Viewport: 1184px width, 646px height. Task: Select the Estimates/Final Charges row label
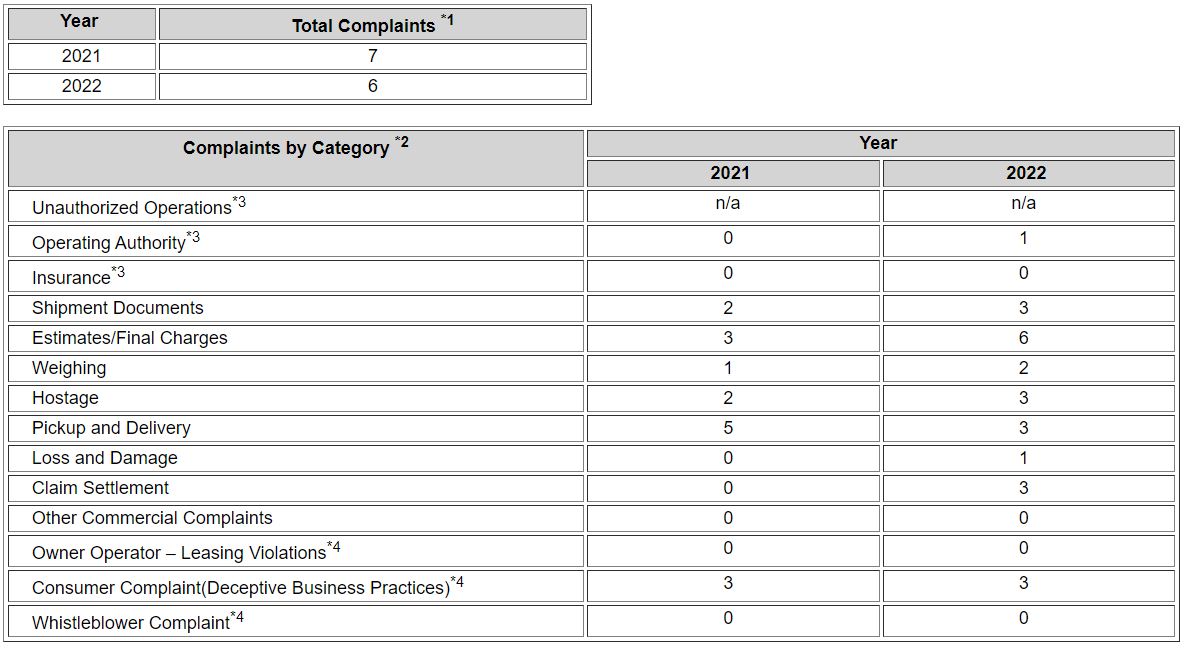130,338
